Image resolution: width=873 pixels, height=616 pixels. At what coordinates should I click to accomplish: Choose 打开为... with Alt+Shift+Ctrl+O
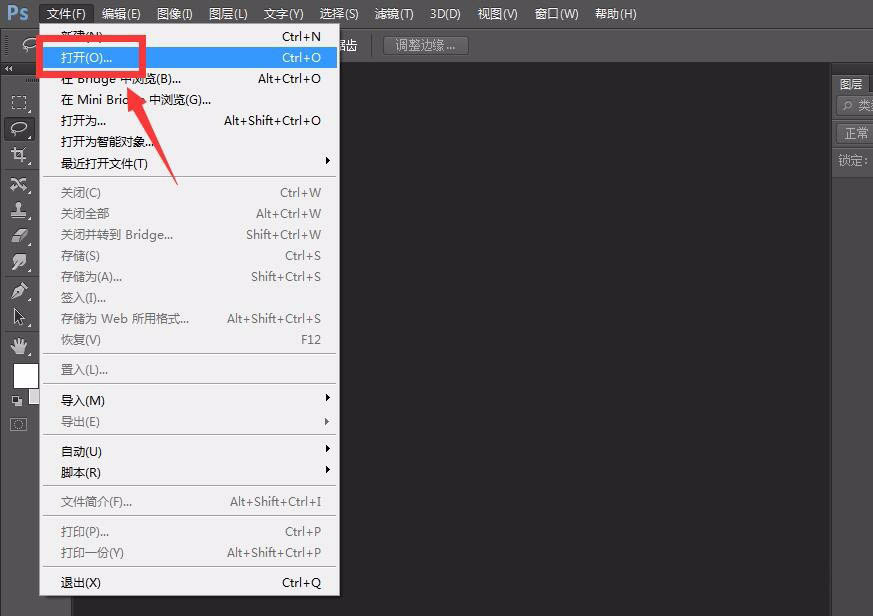tap(190, 121)
